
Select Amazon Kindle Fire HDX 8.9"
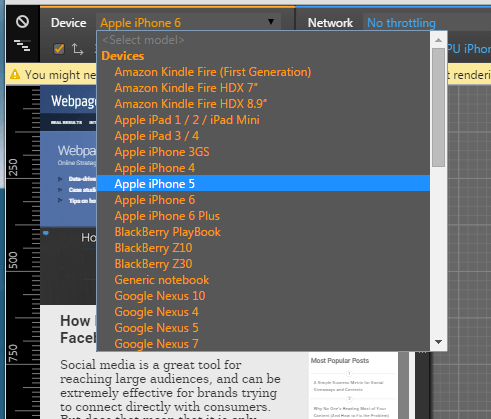tap(263, 104)
